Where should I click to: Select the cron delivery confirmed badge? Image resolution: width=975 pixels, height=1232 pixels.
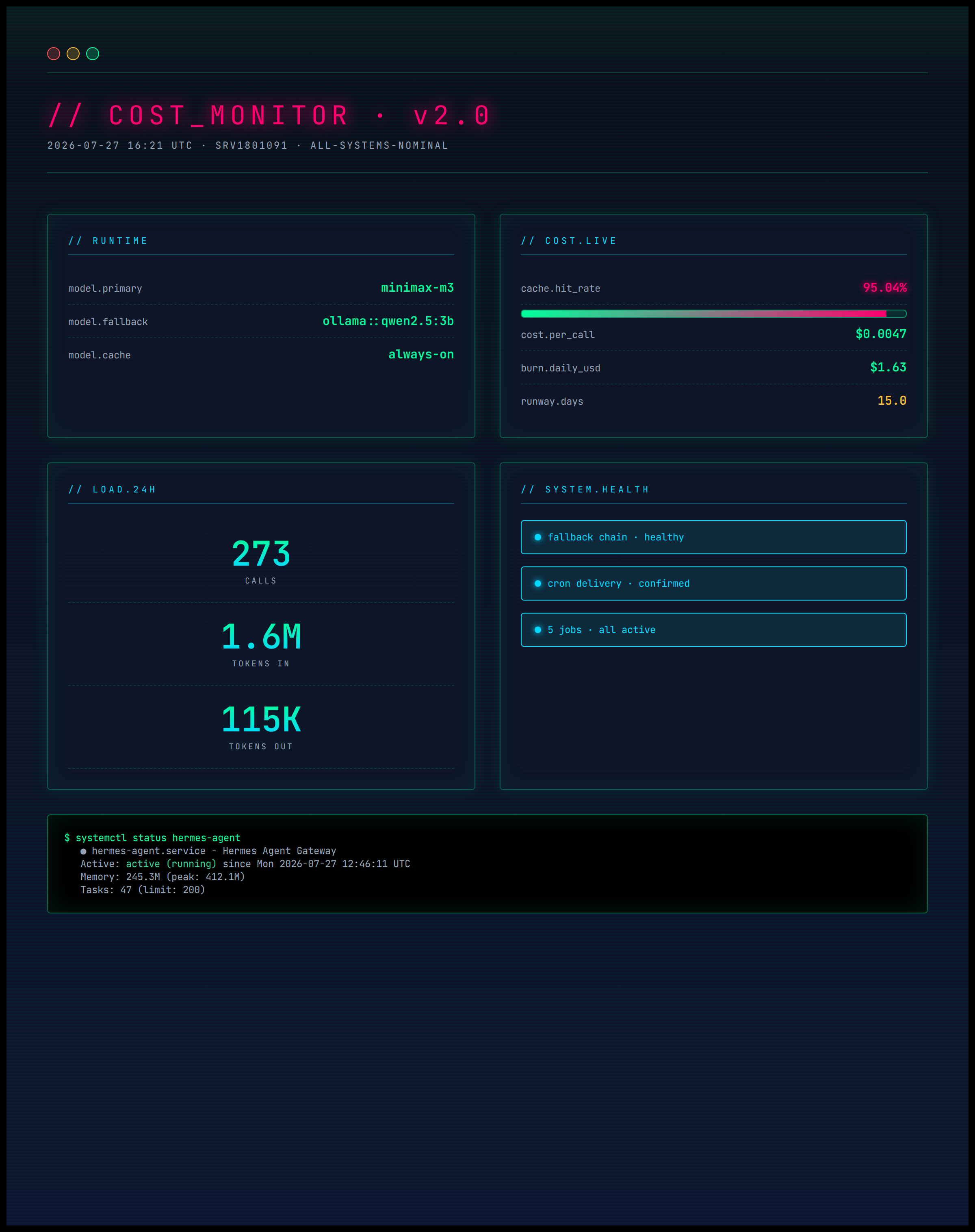point(713,583)
